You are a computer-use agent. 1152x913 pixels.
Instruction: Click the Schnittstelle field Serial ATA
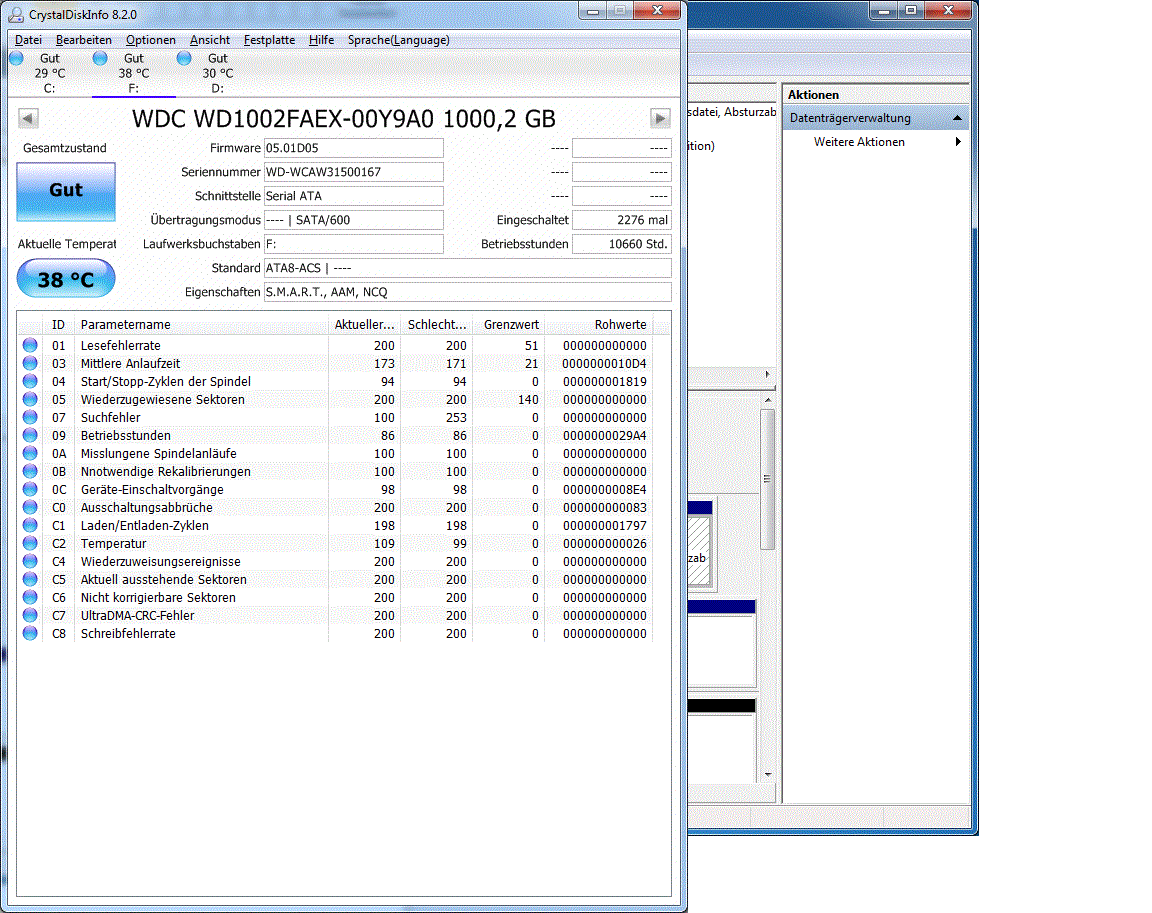[353, 196]
